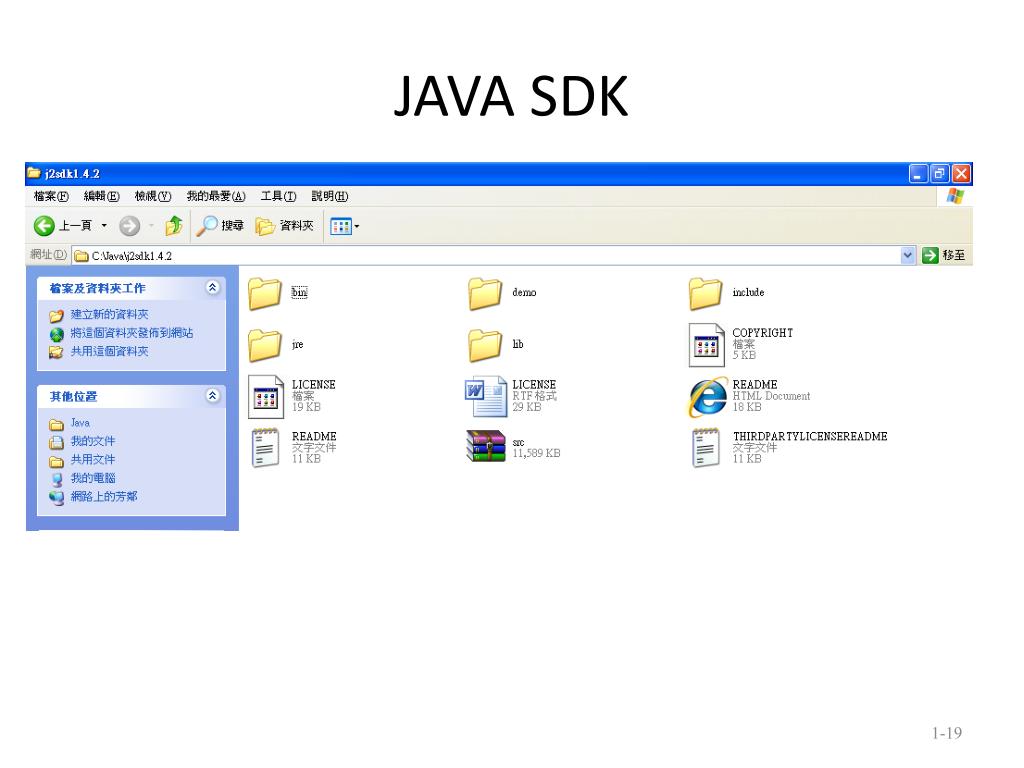Click the Network Neighborhood (網路上的芳鄰) icon
This screenshot has height=768, width=1024.
pyautogui.click(x=56, y=498)
